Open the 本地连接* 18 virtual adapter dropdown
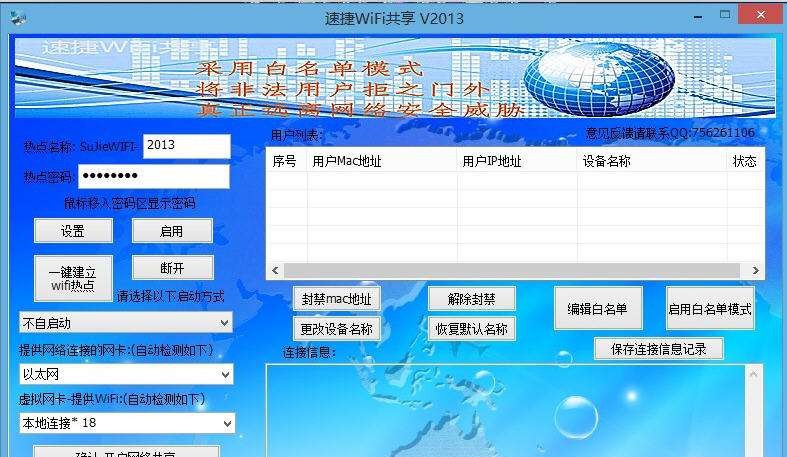Screen dimensions: 787x457 coord(127,423)
